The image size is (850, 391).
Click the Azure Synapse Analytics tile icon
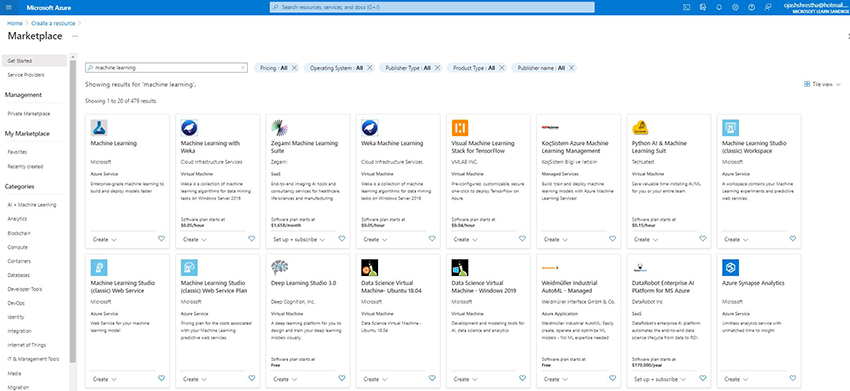pos(730,267)
